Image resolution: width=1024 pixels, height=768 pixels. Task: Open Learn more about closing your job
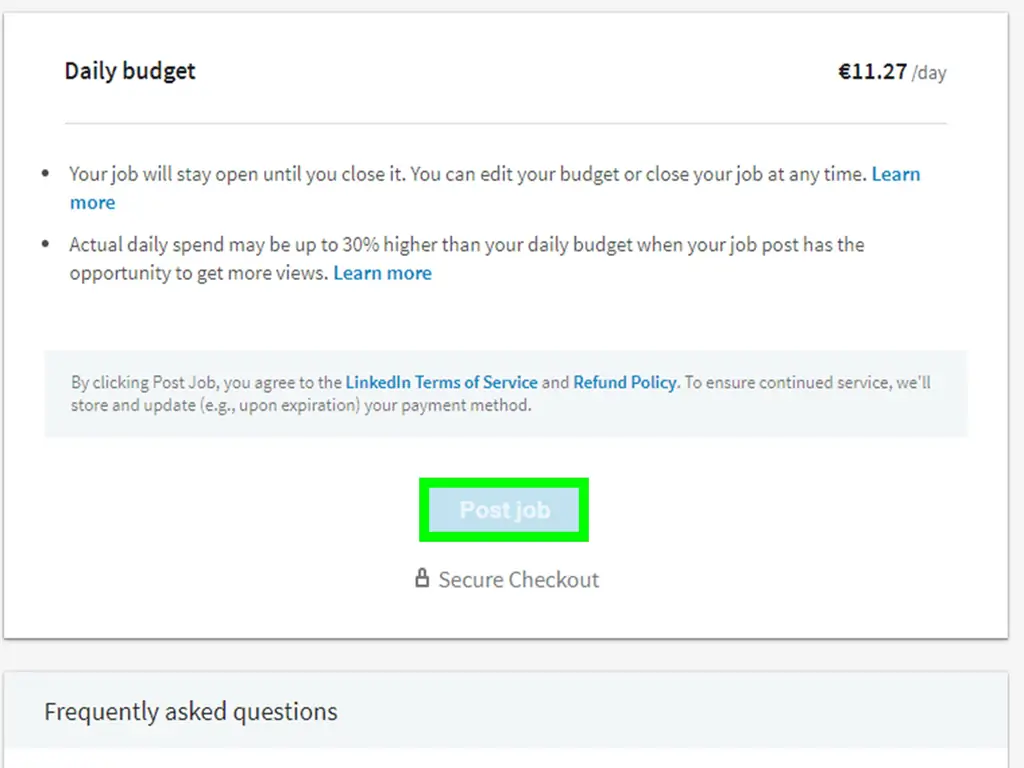[x=895, y=174]
